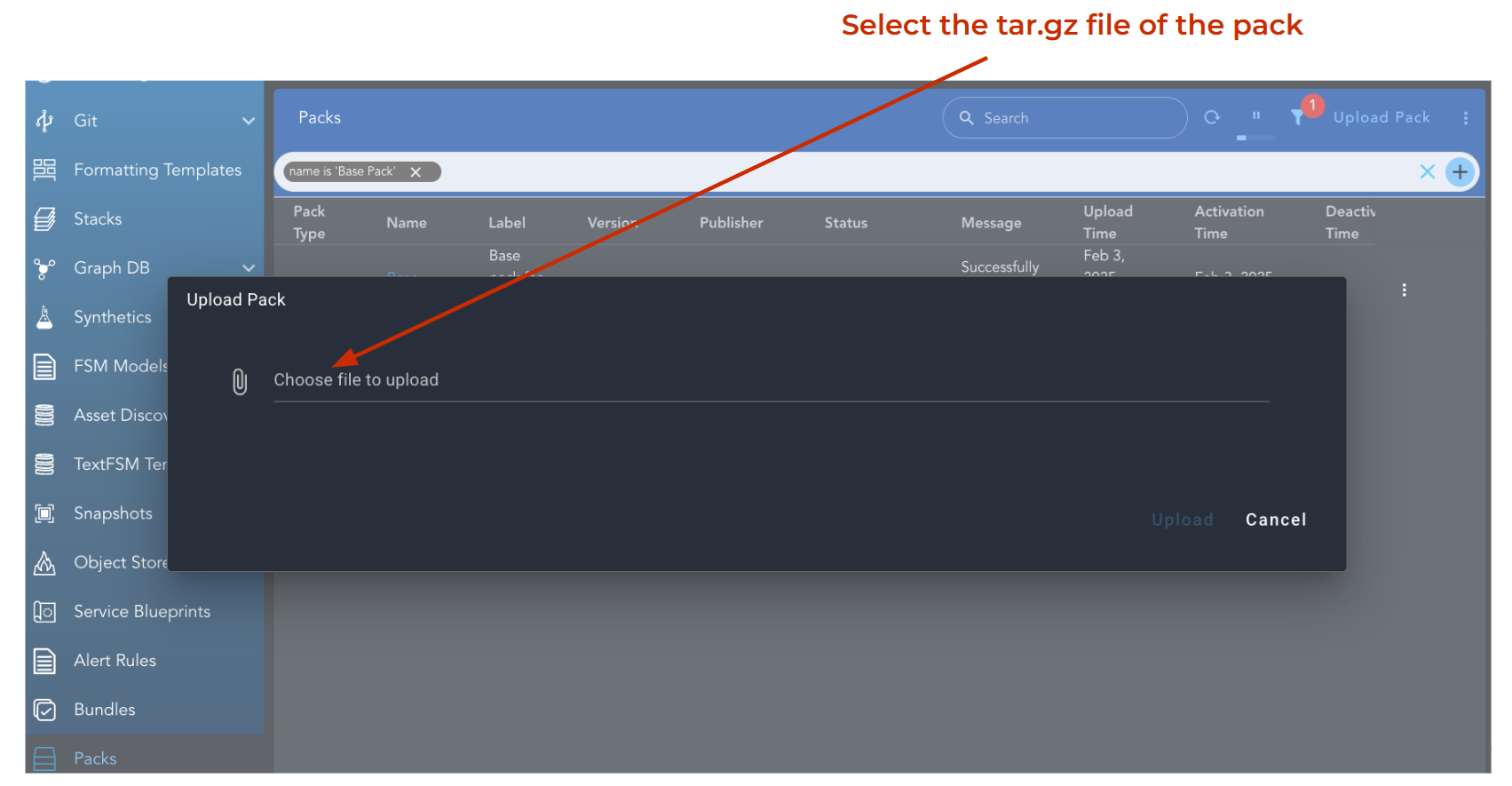
Task: Open the filter funnel icon
Action: [1297, 117]
